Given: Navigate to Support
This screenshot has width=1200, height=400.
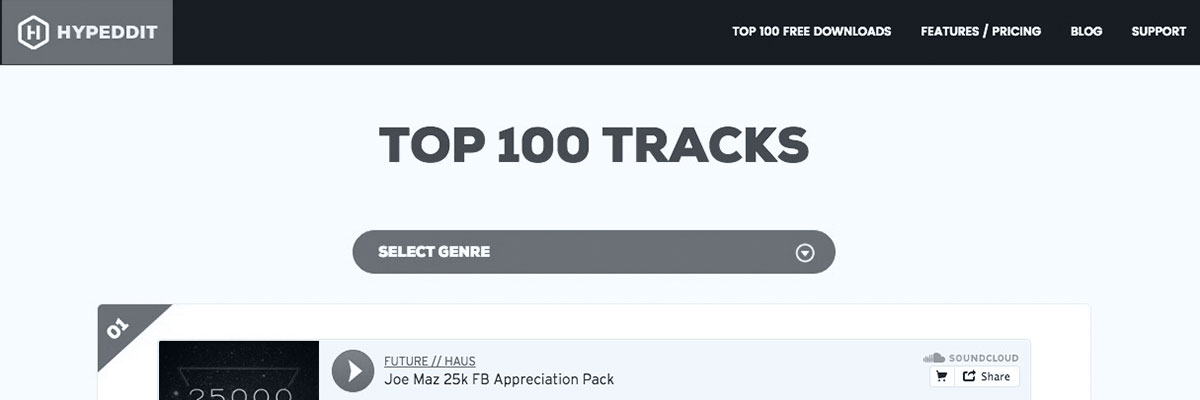Looking at the screenshot, I should point(1158,32).
